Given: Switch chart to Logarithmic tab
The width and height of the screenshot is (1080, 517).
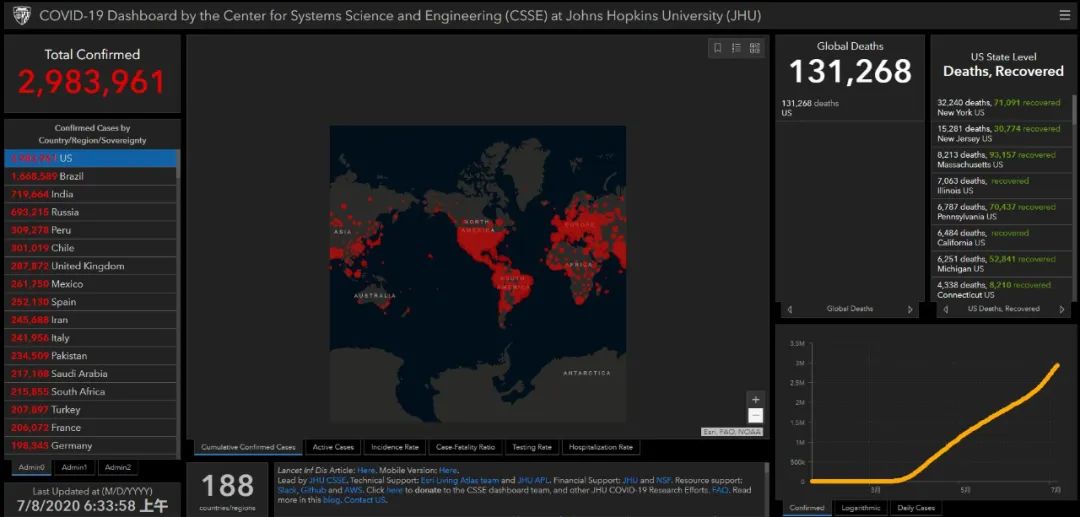Looking at the screenshot, I should pyautogui.click(x=861, y=508).
